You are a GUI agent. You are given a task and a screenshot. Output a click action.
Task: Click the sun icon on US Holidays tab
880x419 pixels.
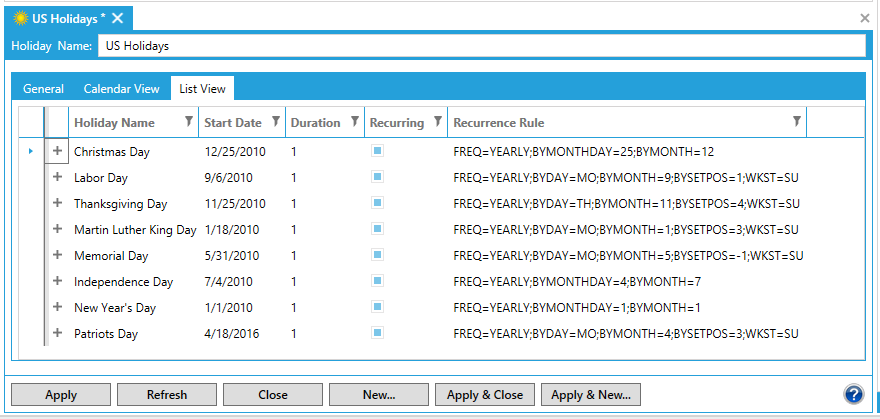[20, 18]
